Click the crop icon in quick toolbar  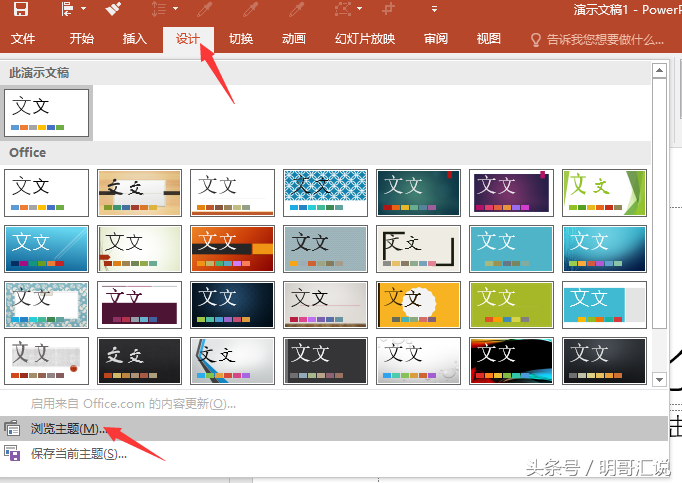(x=388, y=9)
